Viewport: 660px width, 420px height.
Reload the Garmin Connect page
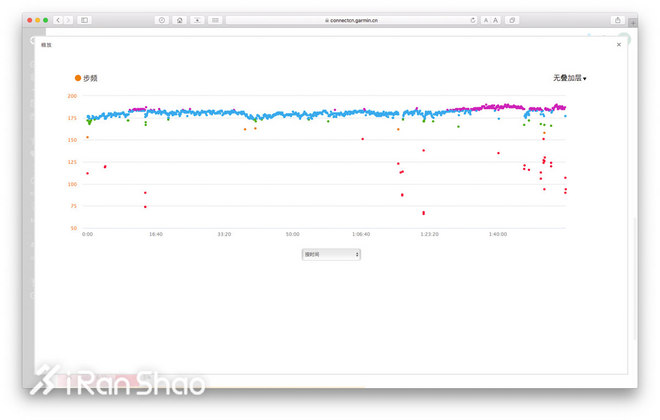[x=472, y=20]
